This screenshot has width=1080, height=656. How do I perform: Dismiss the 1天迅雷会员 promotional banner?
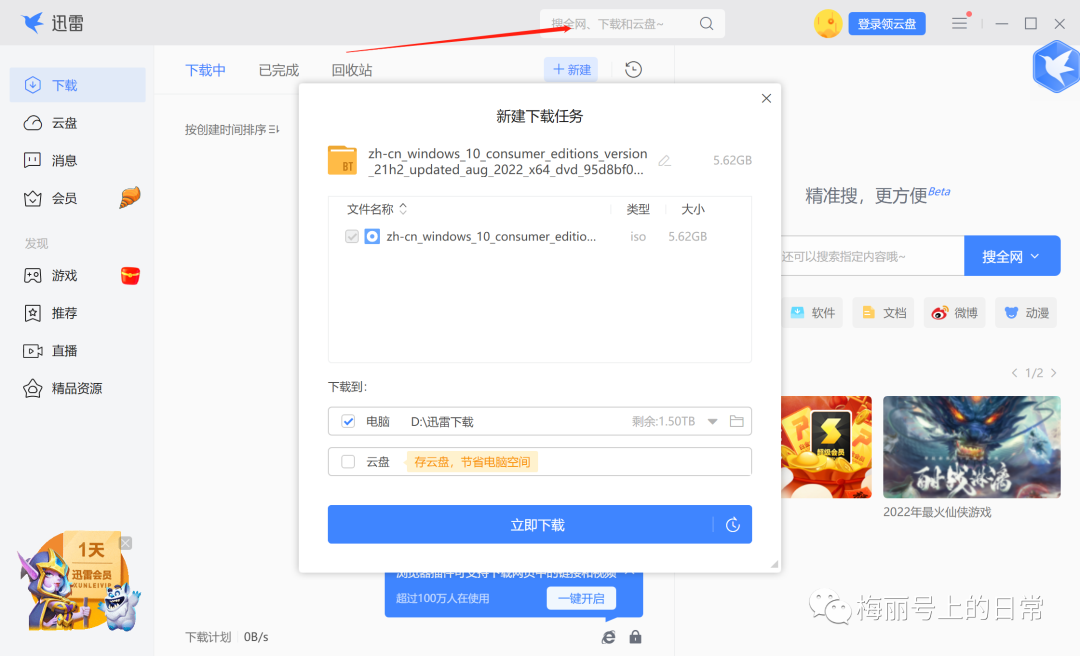point(126,543)
